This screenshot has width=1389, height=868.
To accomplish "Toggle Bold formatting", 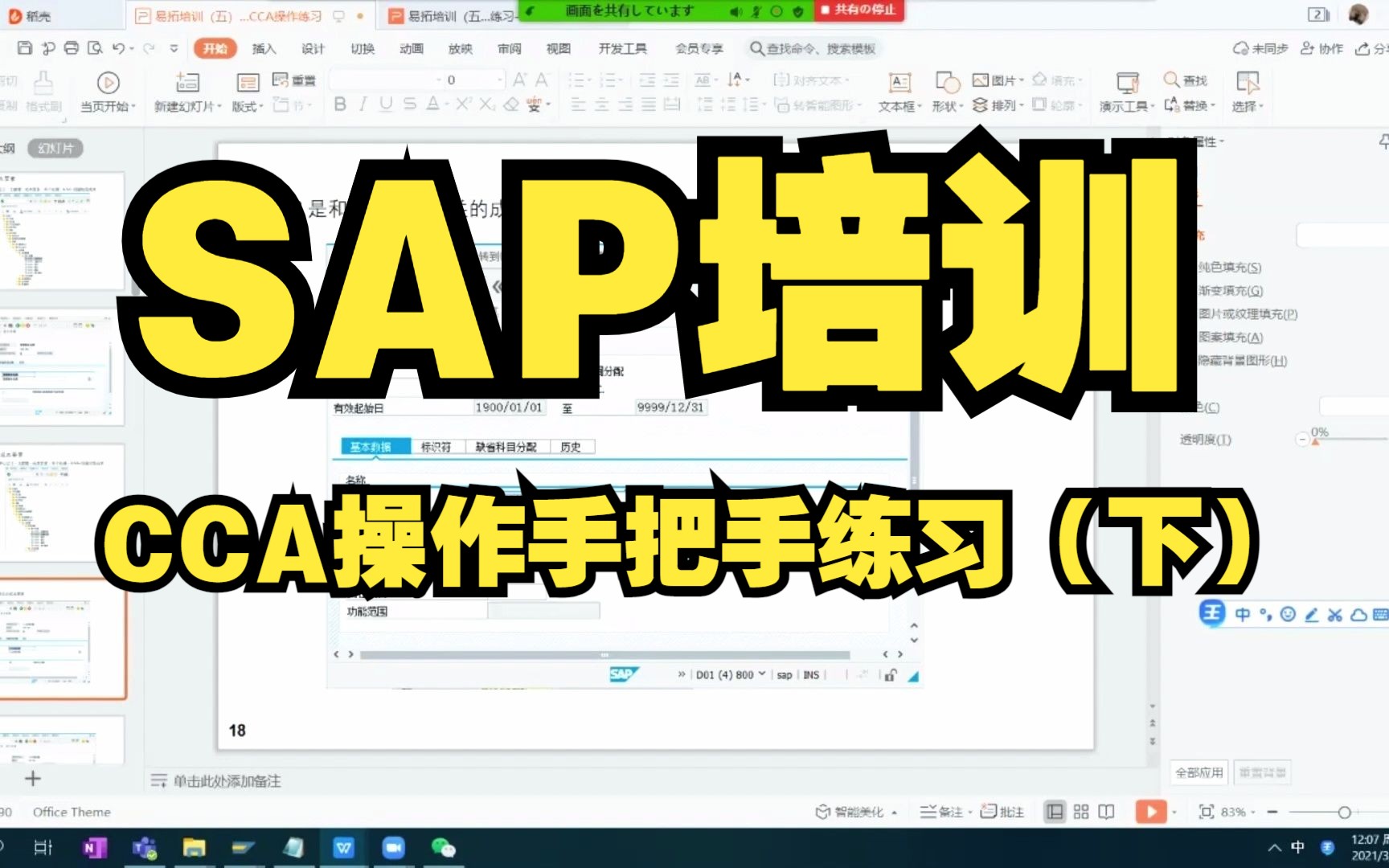I will [340, 104].
